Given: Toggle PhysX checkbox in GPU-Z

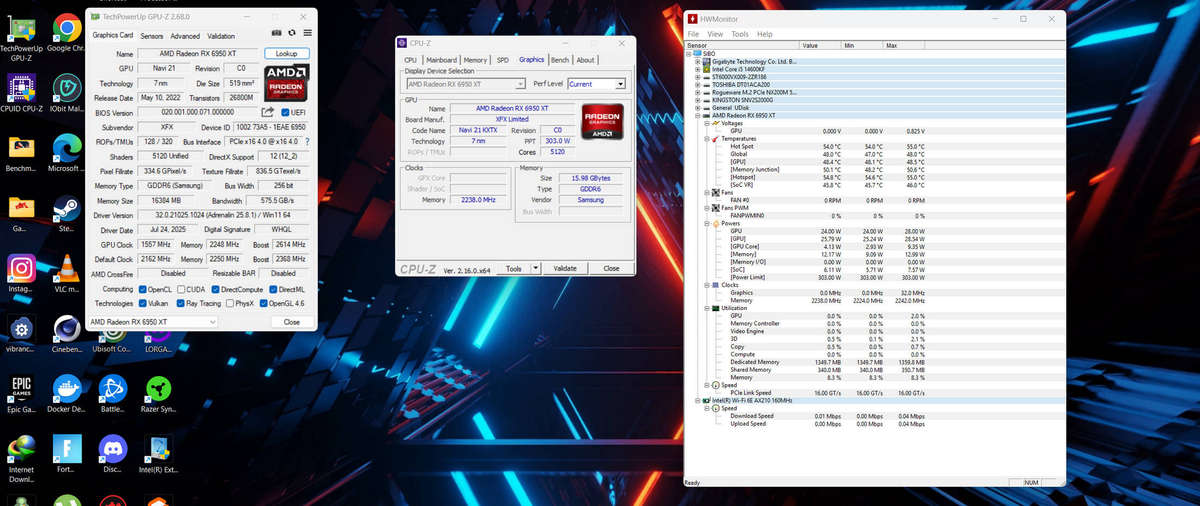Looking at the screenshot, I should point(229,303).
